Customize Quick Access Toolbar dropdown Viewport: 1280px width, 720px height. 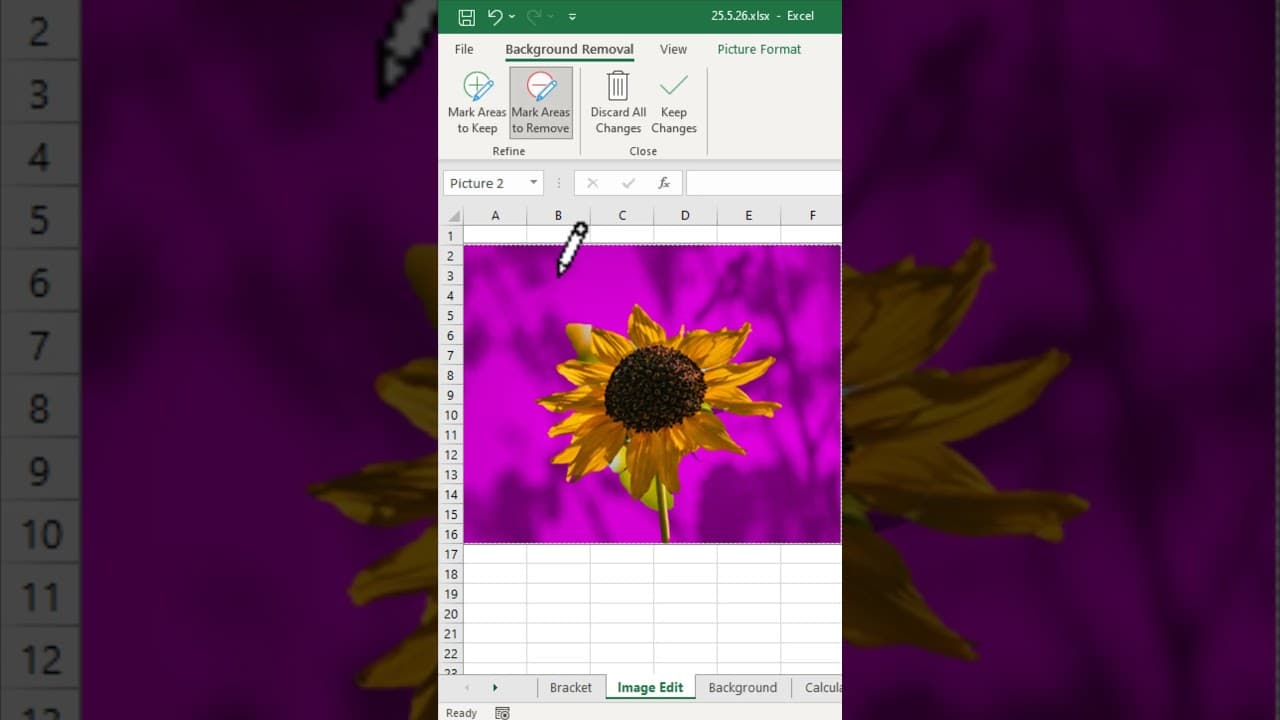572,16
